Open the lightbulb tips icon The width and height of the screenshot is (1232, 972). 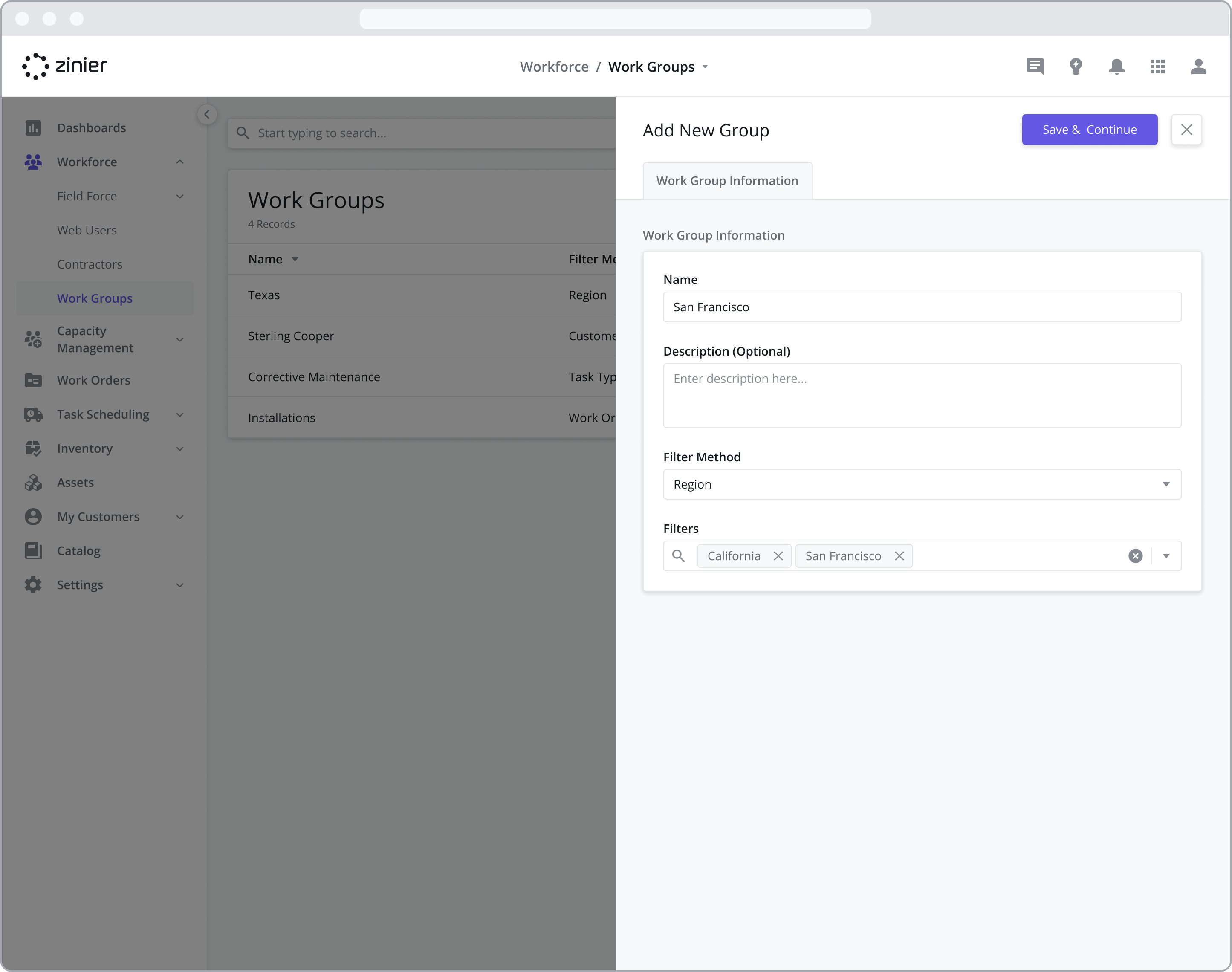1076,67
